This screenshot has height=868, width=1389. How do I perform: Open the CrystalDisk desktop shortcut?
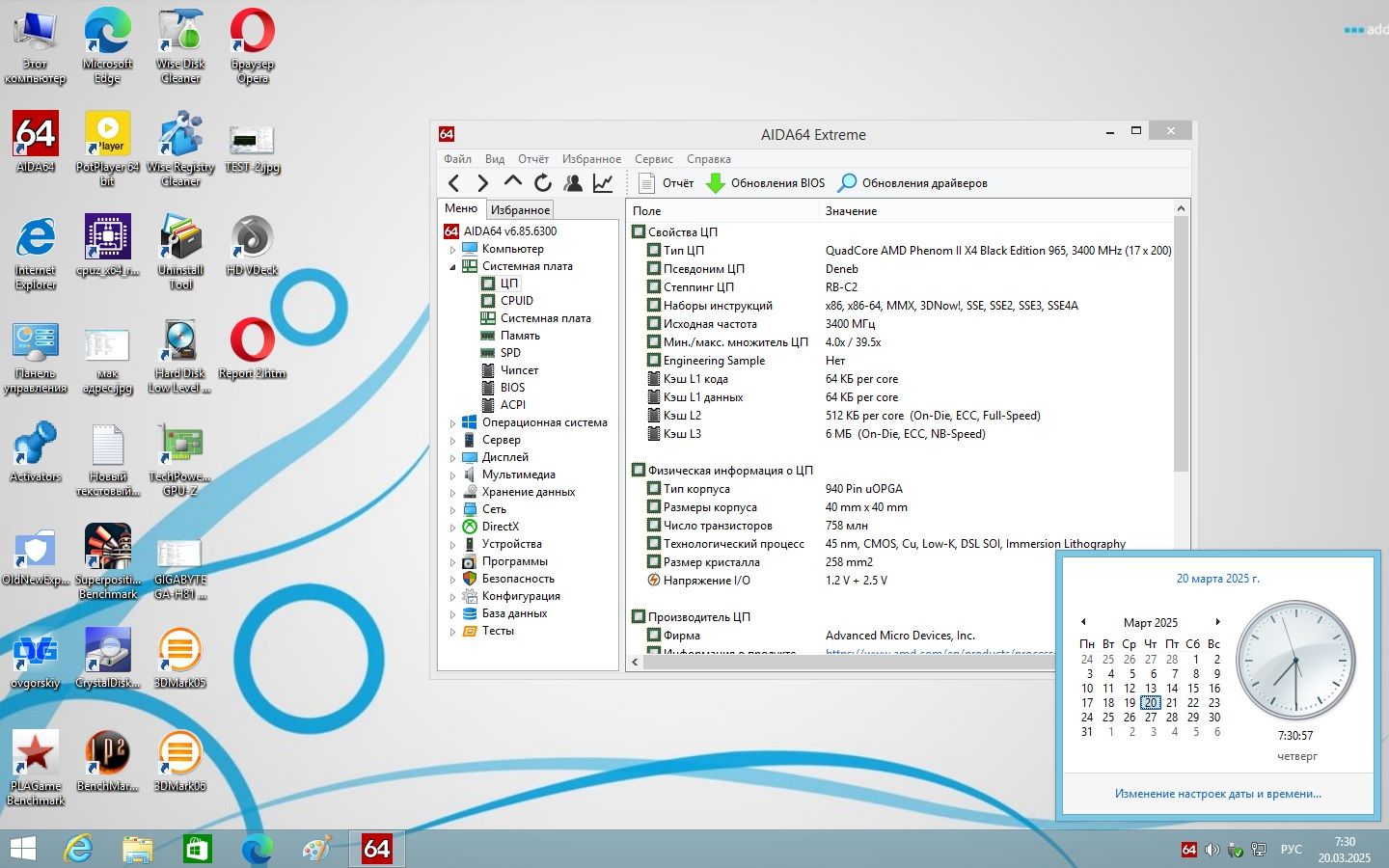[x=107, y=659]
